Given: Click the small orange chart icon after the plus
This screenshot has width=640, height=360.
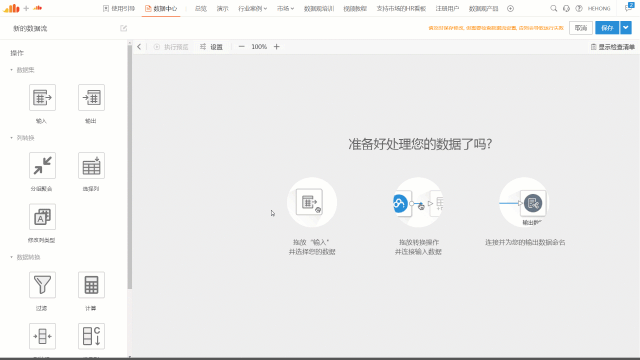Looking at the screenshot, I should 38,8.
